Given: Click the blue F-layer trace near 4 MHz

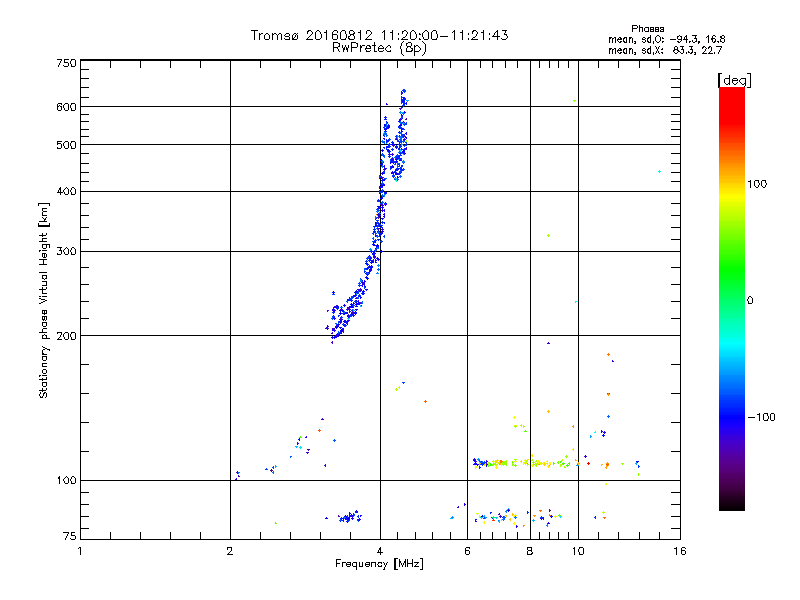Looking at the screenshot, I should 379,219.
